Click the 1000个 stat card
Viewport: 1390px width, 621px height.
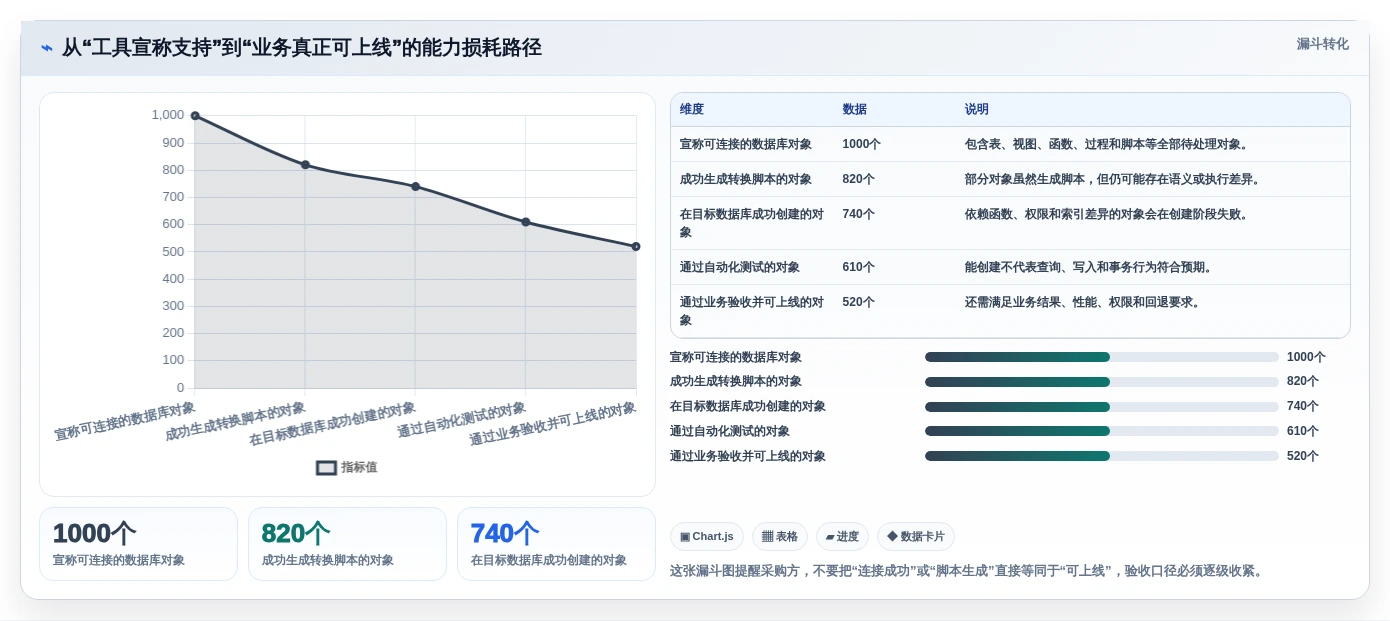(x=138, y=544)
